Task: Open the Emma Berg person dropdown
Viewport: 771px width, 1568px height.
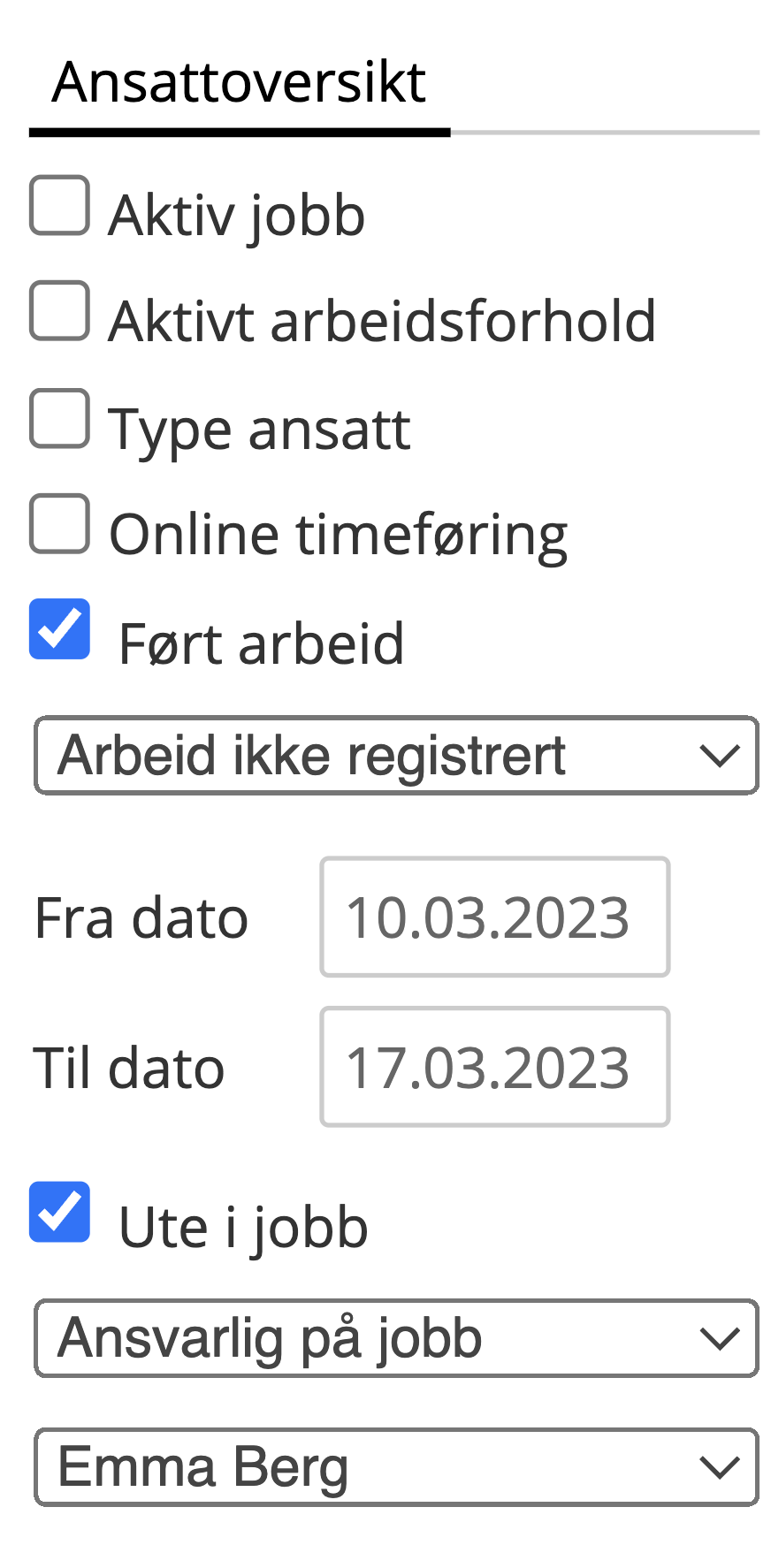Action: tap(396, 1467)
